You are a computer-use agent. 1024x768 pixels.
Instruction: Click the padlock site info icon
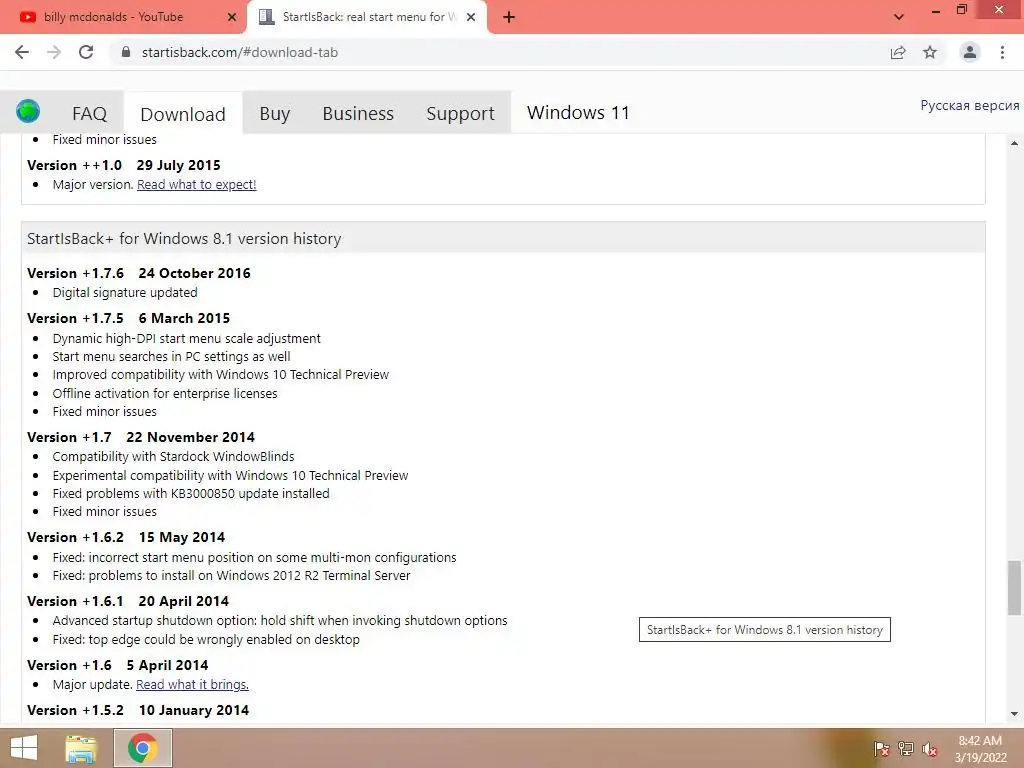126,52
